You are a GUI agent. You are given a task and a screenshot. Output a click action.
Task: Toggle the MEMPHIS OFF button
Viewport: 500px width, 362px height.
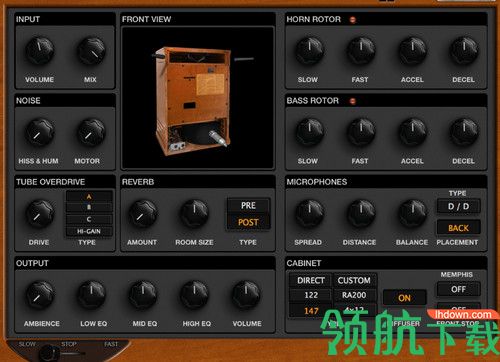pyautogui.click(x=458, y=289)
